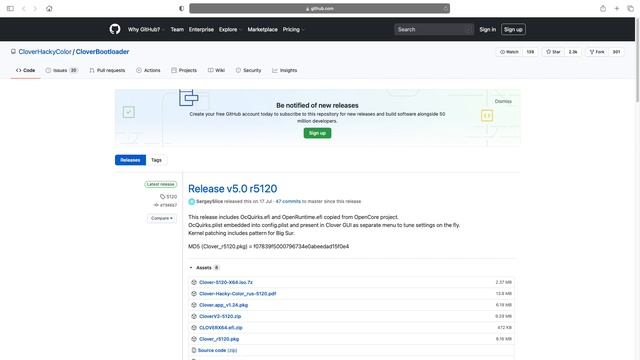
Task: Open the Pull requests tab
Action: coord(107,70)
